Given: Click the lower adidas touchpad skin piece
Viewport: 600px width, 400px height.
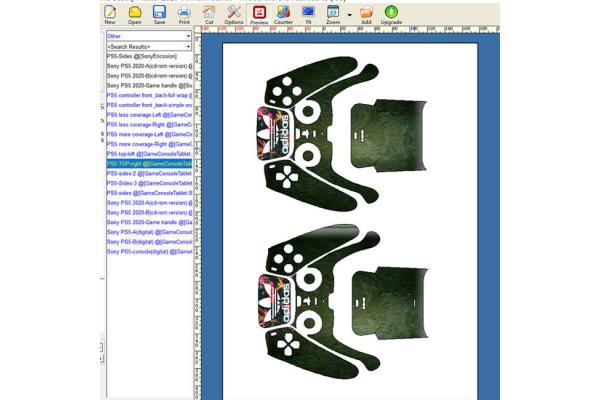Looking at the screenshot, I should click(274, 301).
